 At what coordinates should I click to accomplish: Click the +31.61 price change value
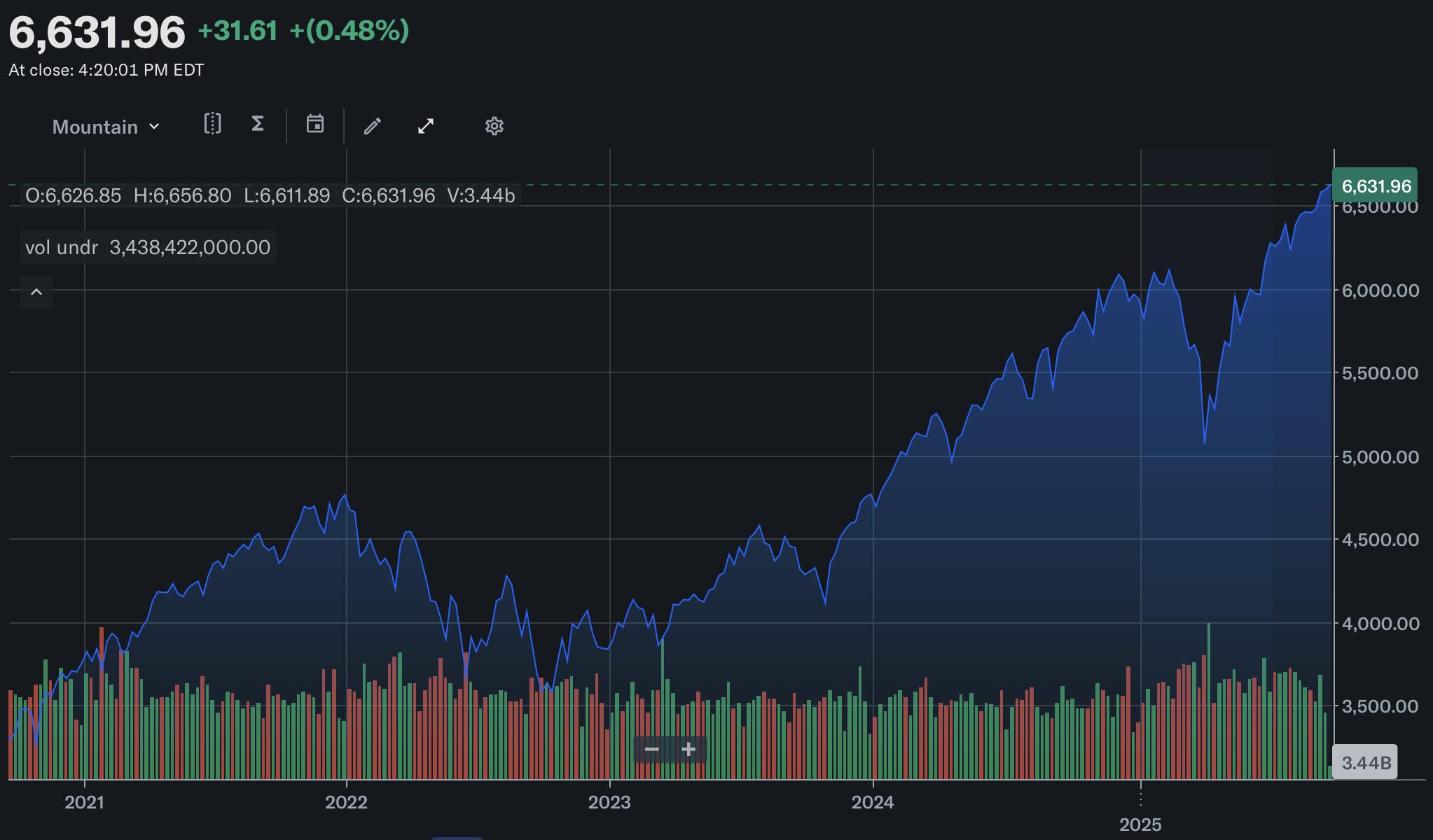(237, 31)
